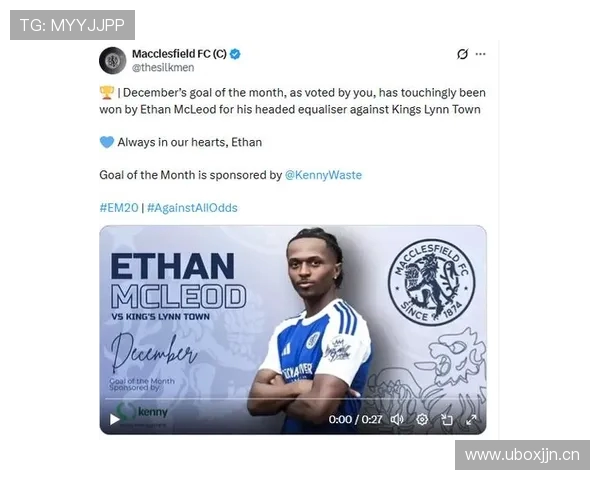Open the #AgainstAllOdds hashtag
The image size is (600, 480).
click(192, 208)
